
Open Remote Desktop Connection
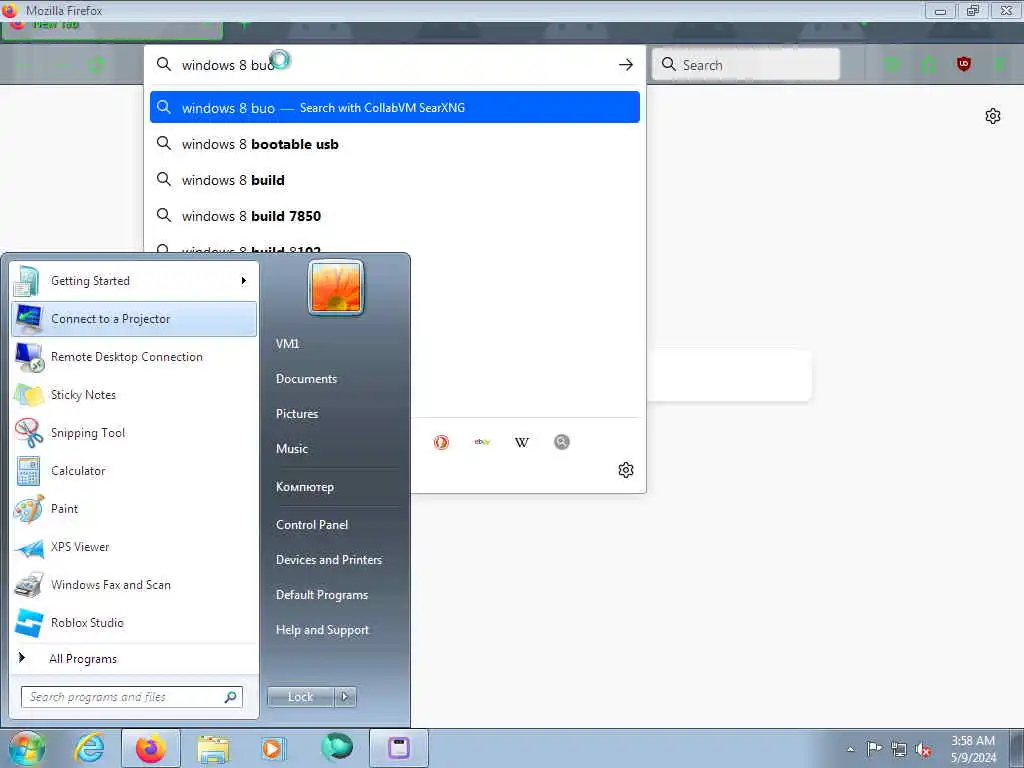(x=134, y=357)
